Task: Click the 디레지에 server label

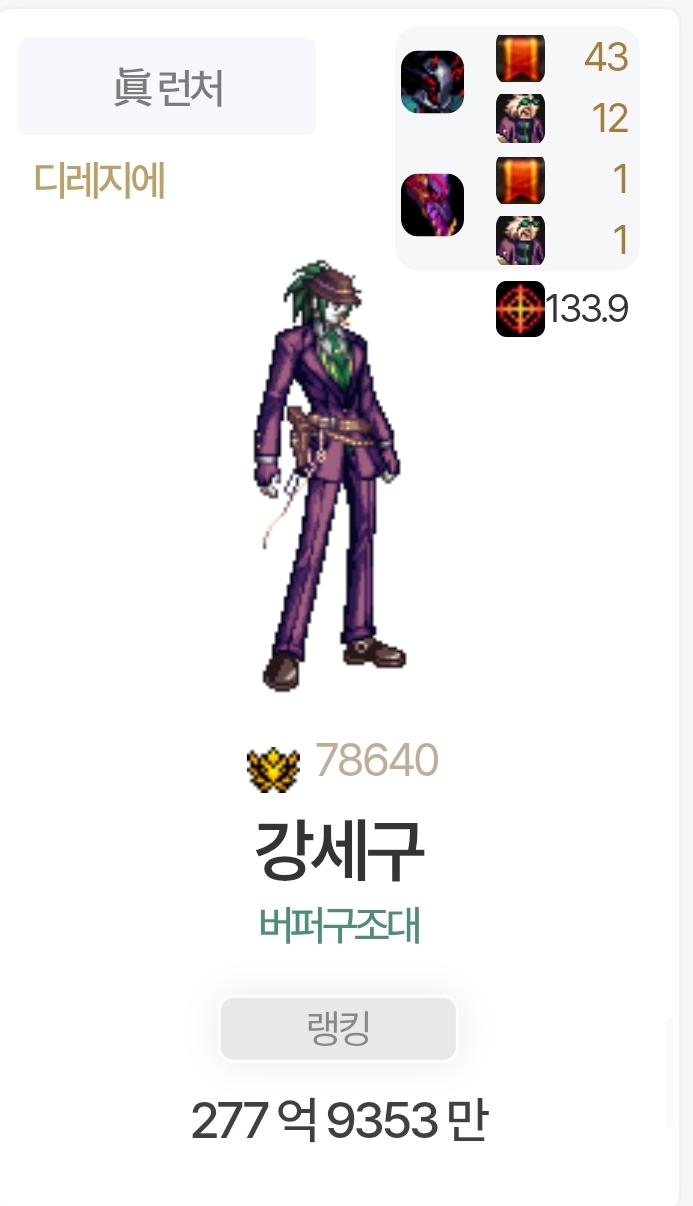Action: [x=99, y=181]
